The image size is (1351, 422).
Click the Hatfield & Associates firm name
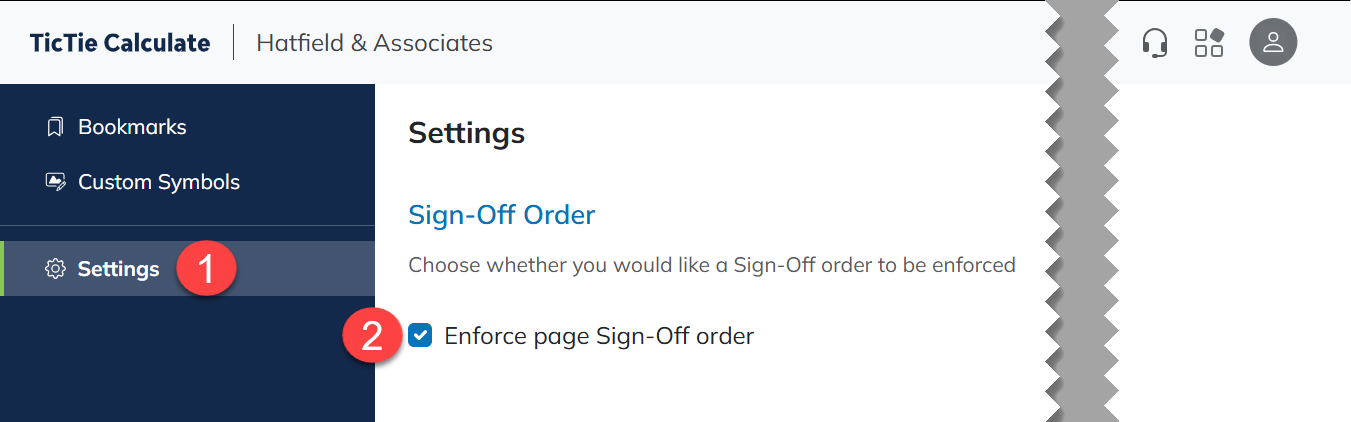(374, 43)
